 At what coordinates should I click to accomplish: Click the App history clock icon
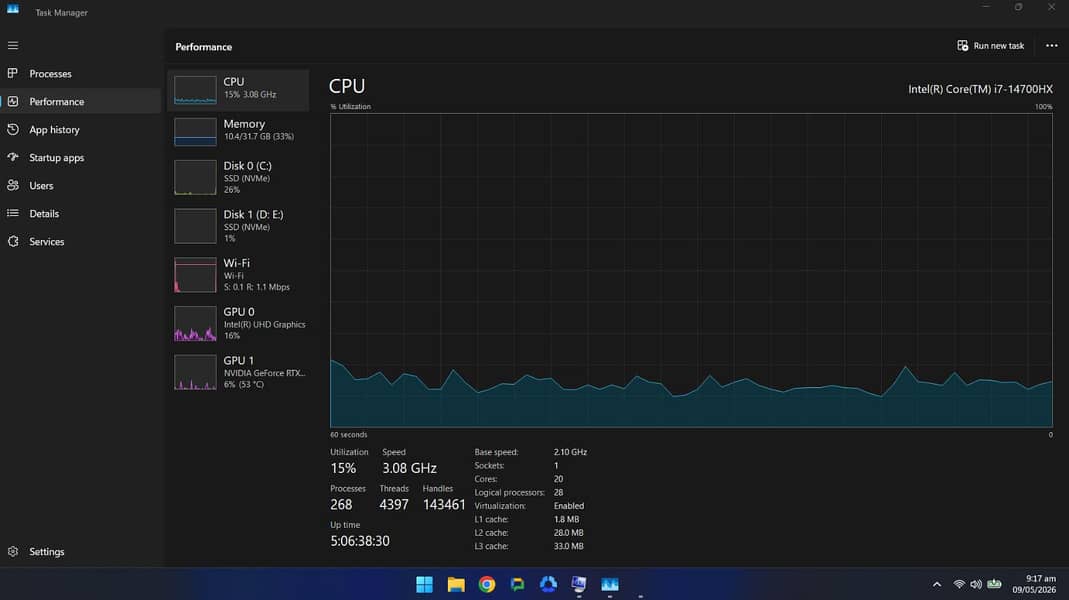point(13,129)
